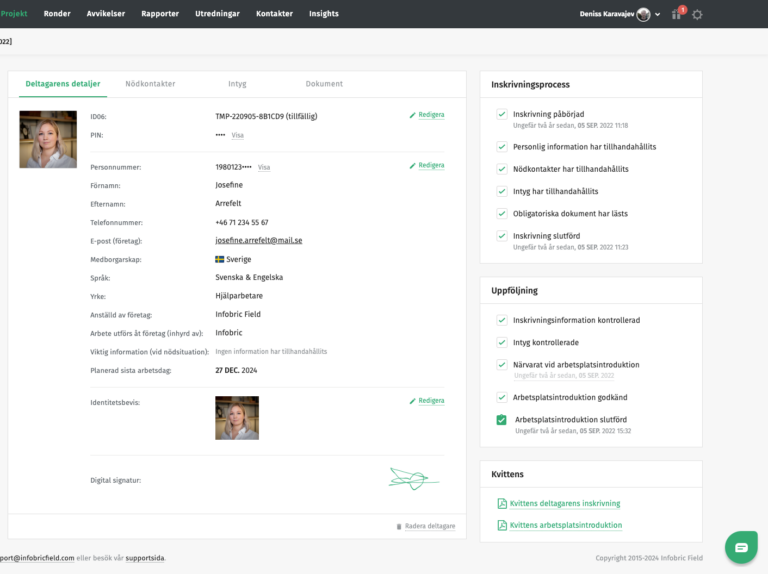Open the green chat support widget
Viewport: 768px width, 574px height.
[741, 547]
